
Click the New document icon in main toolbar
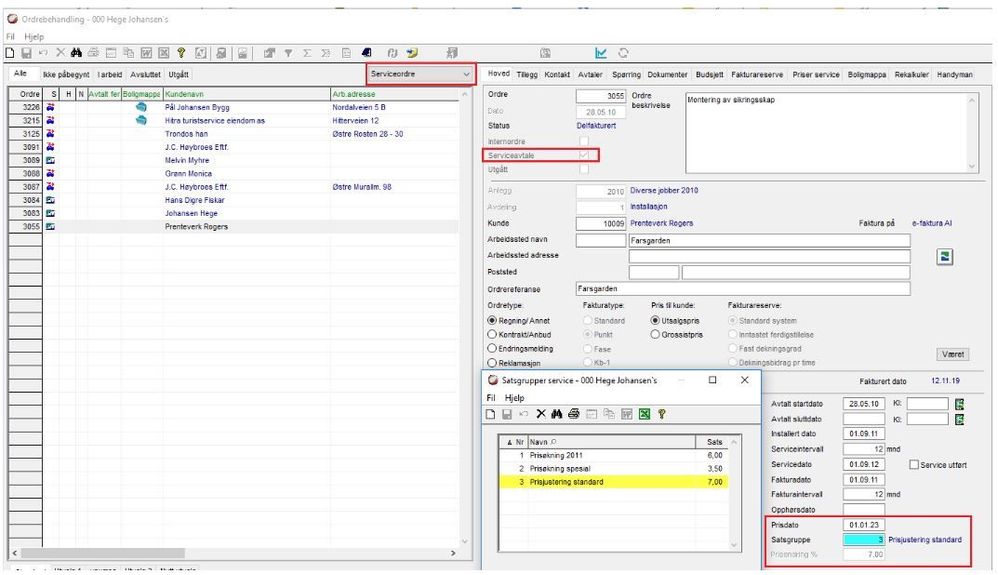click(x=10, y=53)
